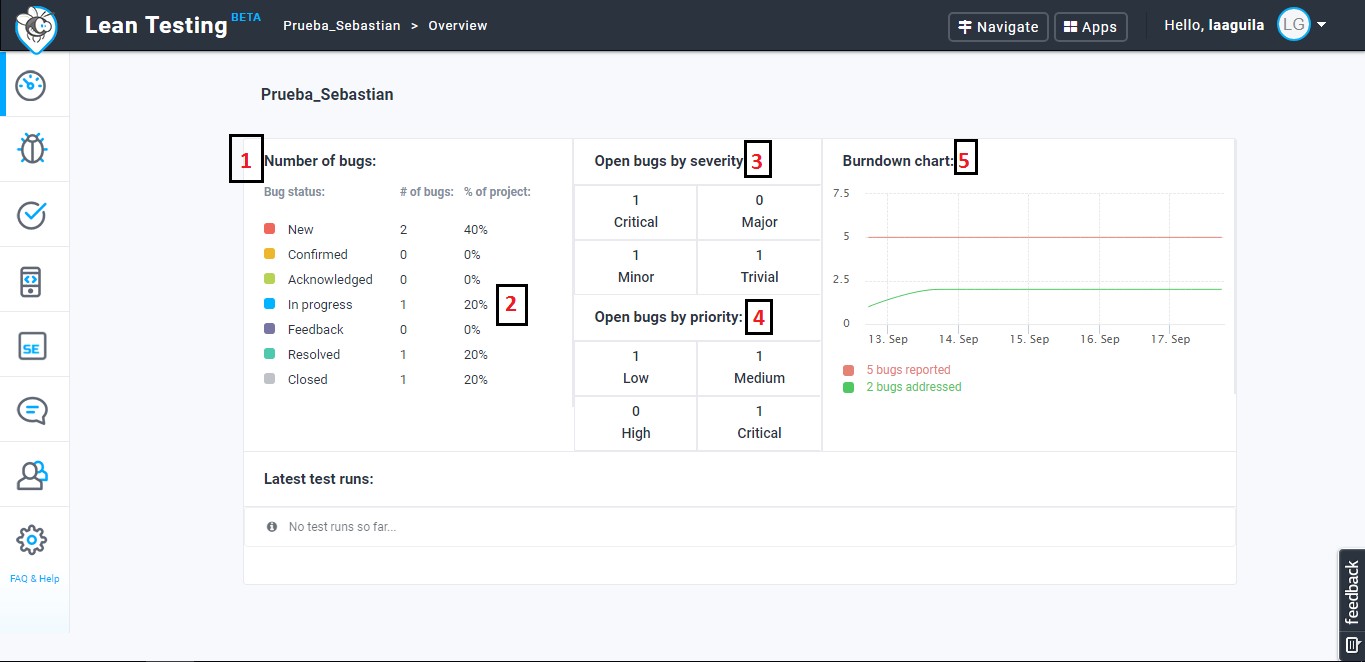Click the red New status color swatch

pyautogui.click(x=269, y=229)
